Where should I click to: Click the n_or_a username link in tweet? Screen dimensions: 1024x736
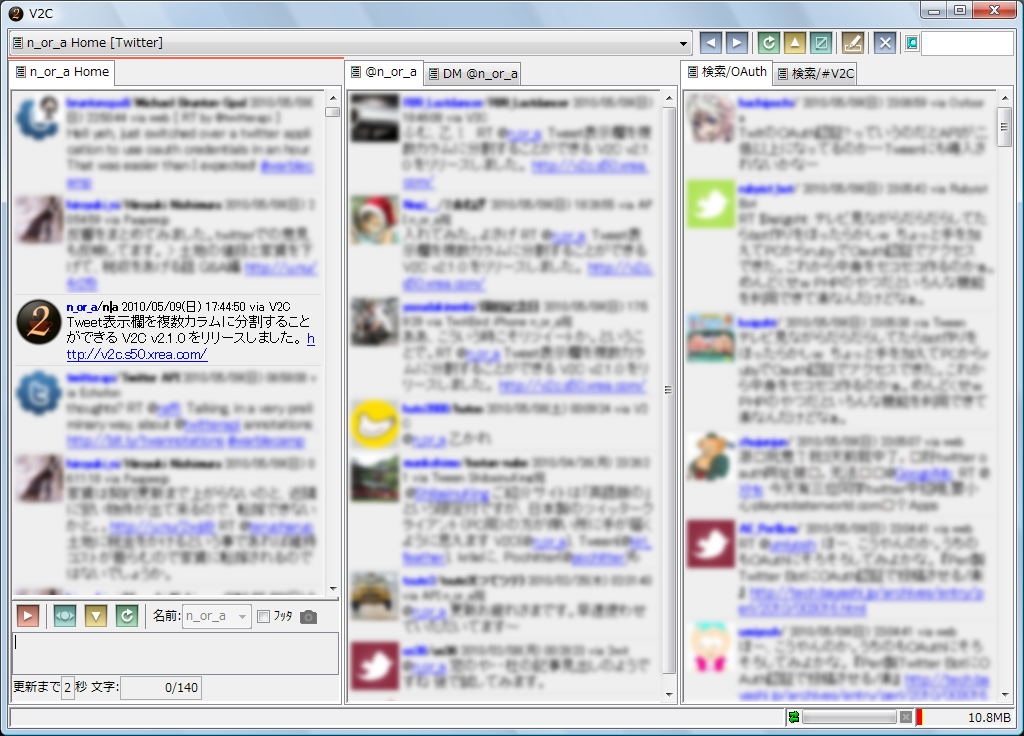click(82, 307)
